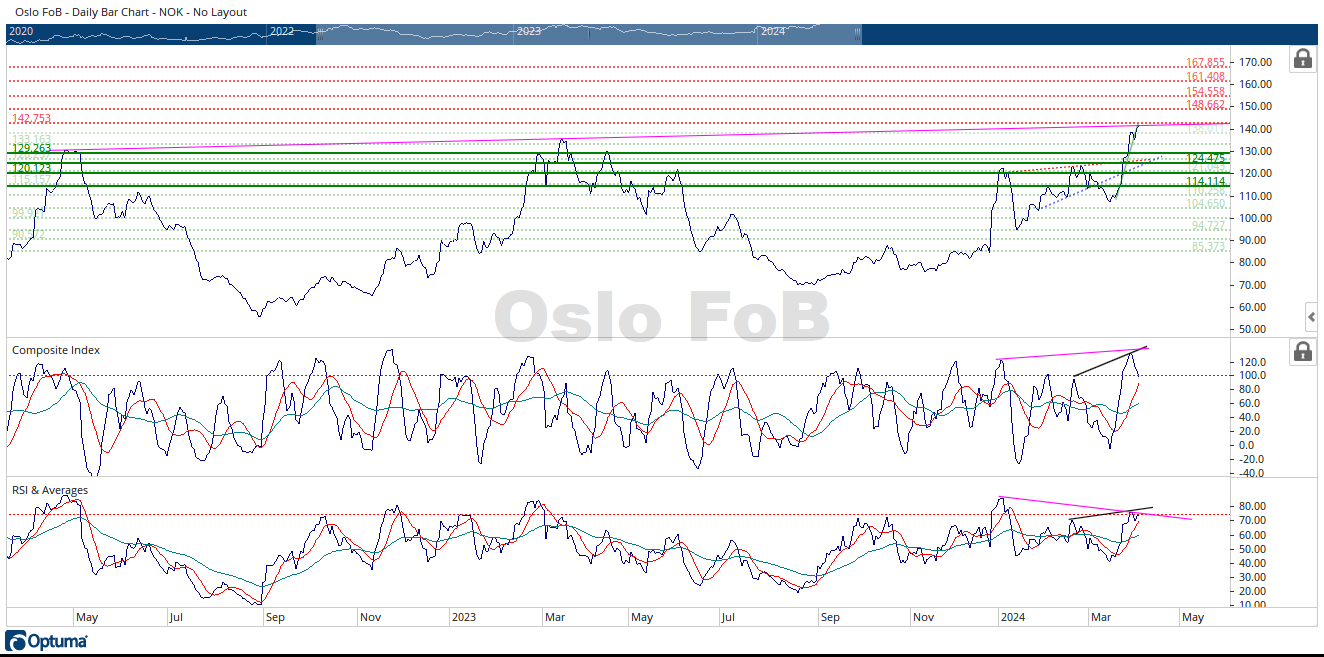Click the right edge handle of the navigator range
Image resolution: width=1324 pixels, height=657 pixels.
[857, 33]
